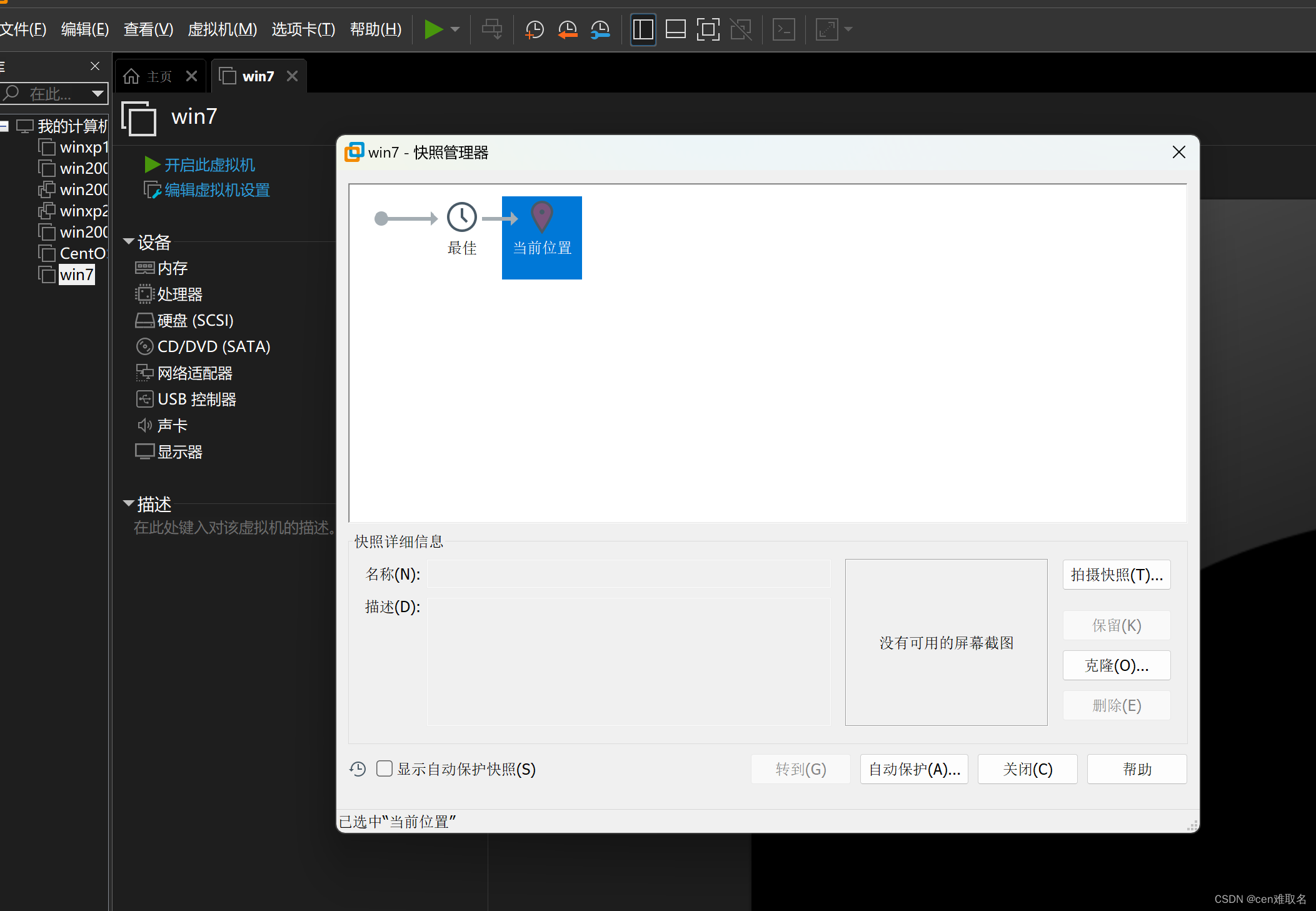Open the snapshot manager toolbar icon
1316x911 pixels.
tap(600, 29)
